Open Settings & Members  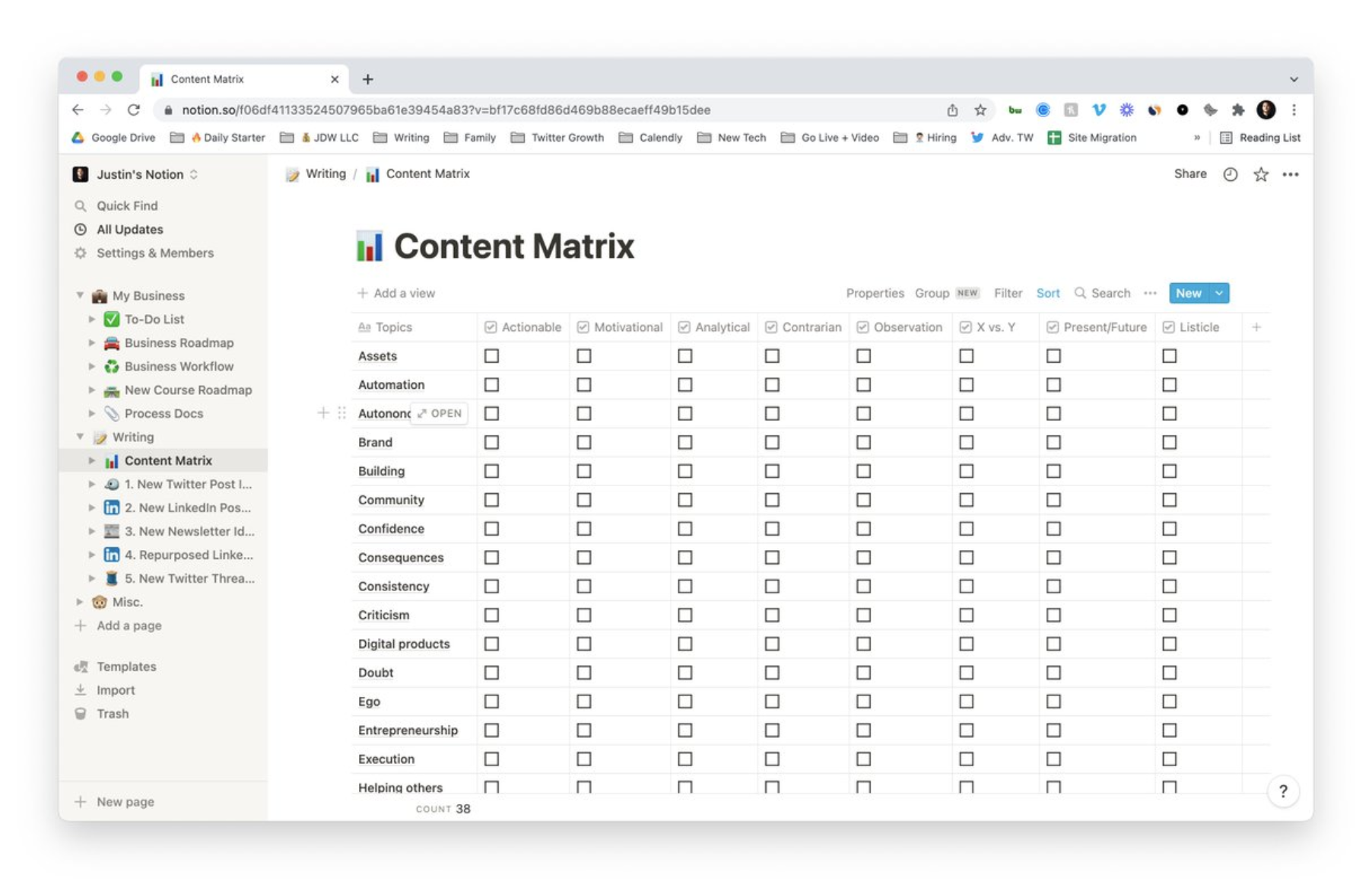[x=154, y=253]
